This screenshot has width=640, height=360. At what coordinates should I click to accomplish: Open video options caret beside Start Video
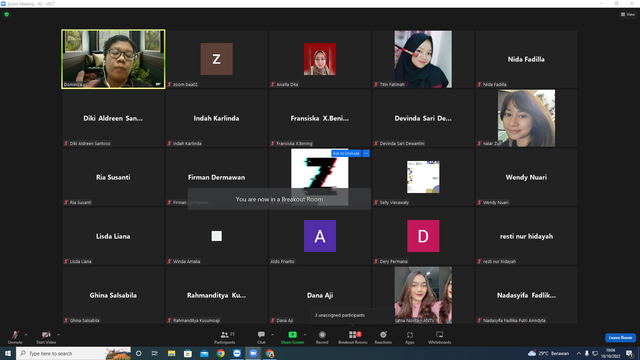(59, 335)
